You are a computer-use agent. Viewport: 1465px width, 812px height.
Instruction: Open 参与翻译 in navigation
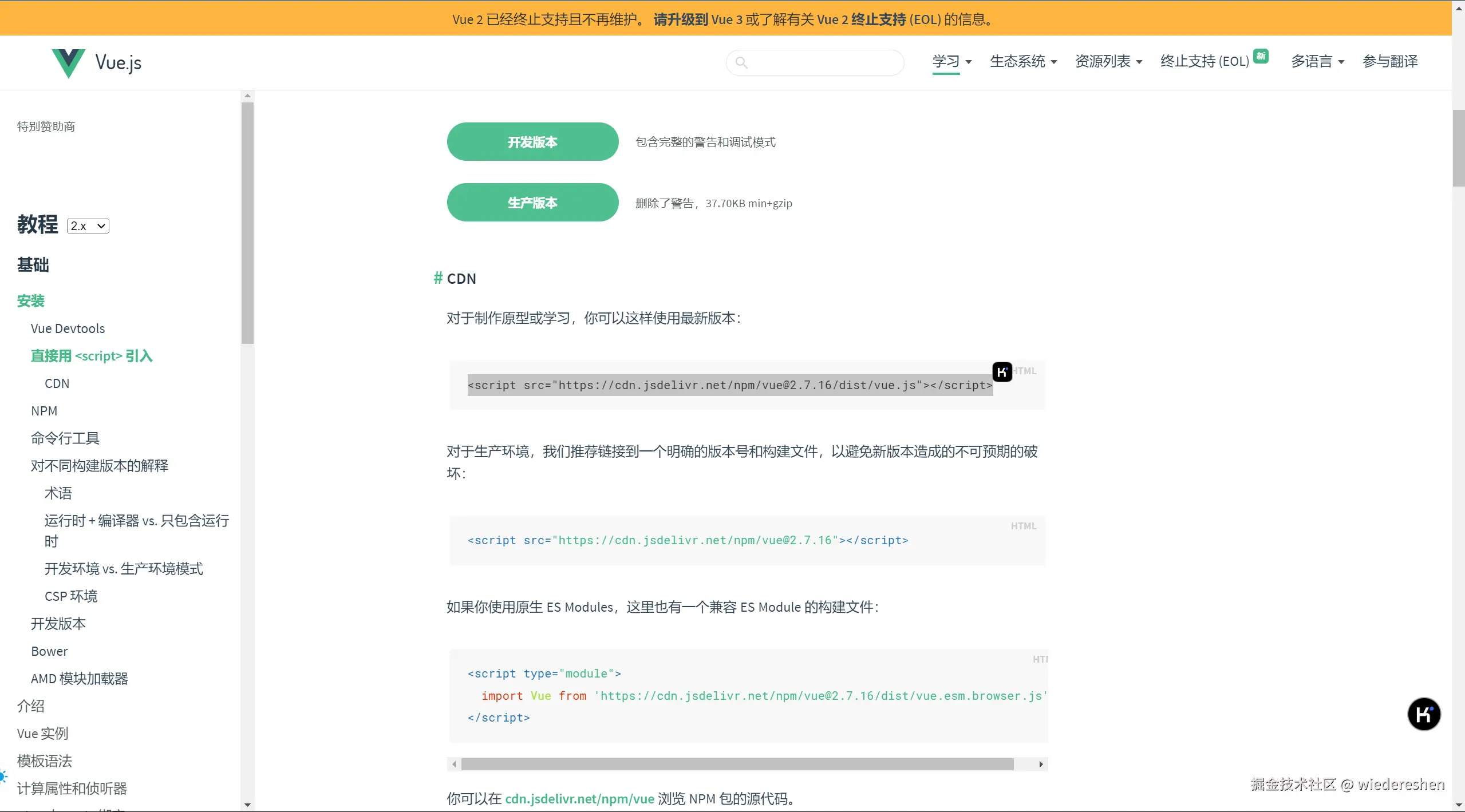tap(1390, 61)
